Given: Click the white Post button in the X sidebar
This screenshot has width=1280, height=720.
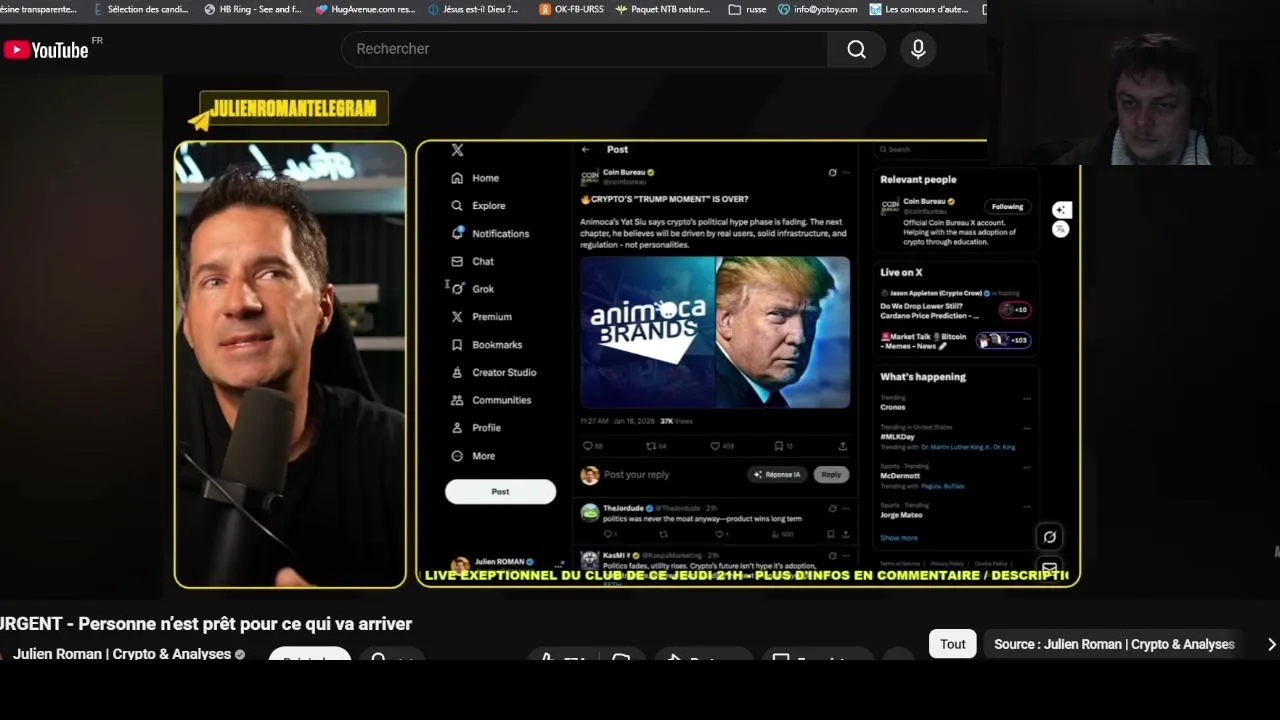Looking at the screenshot, I should pyautogui.click(x=500, y=491).
